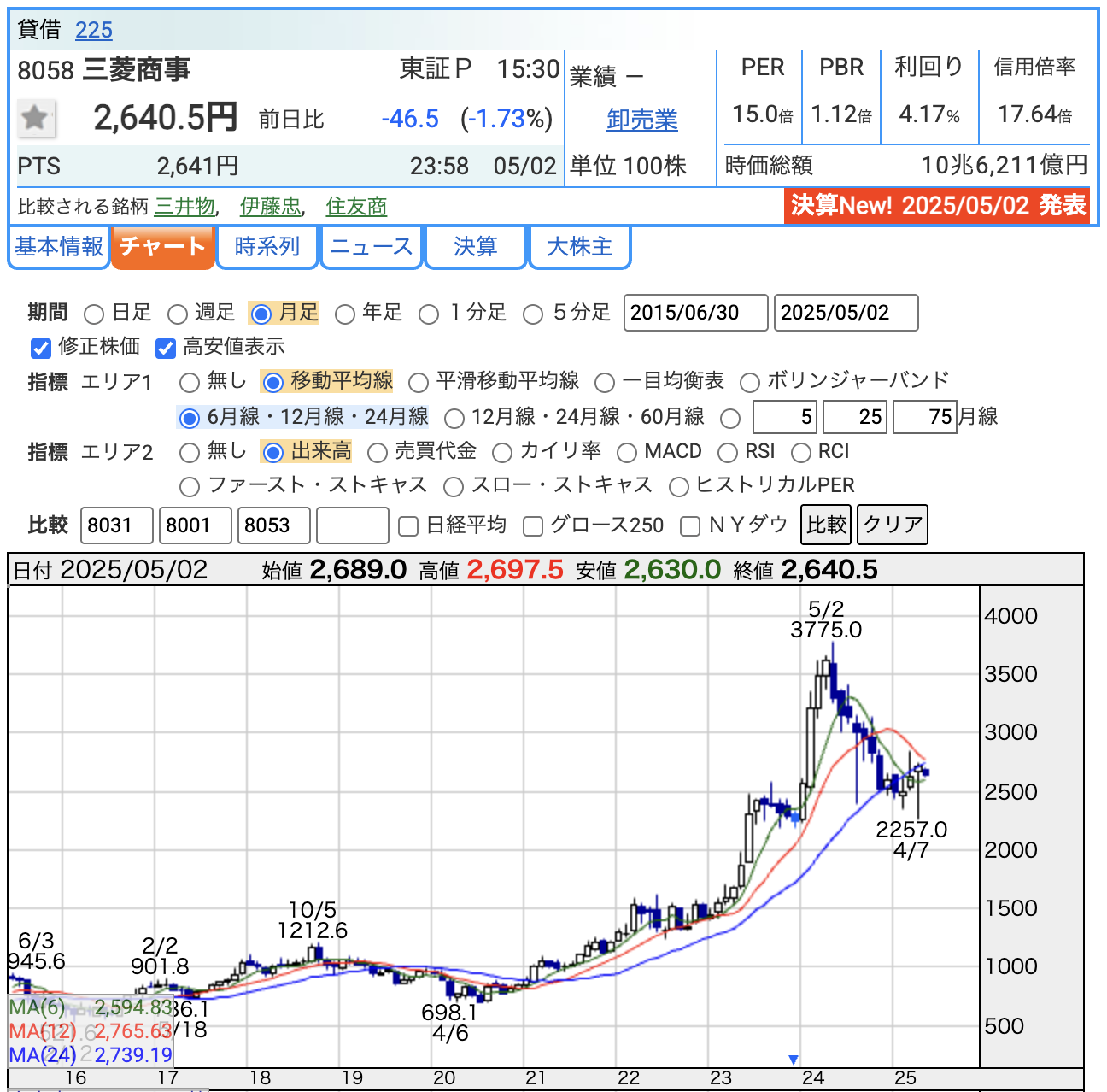Click moving average field showing 25
Viewport: 1107px width, 1092px height.
pos(855,417)
